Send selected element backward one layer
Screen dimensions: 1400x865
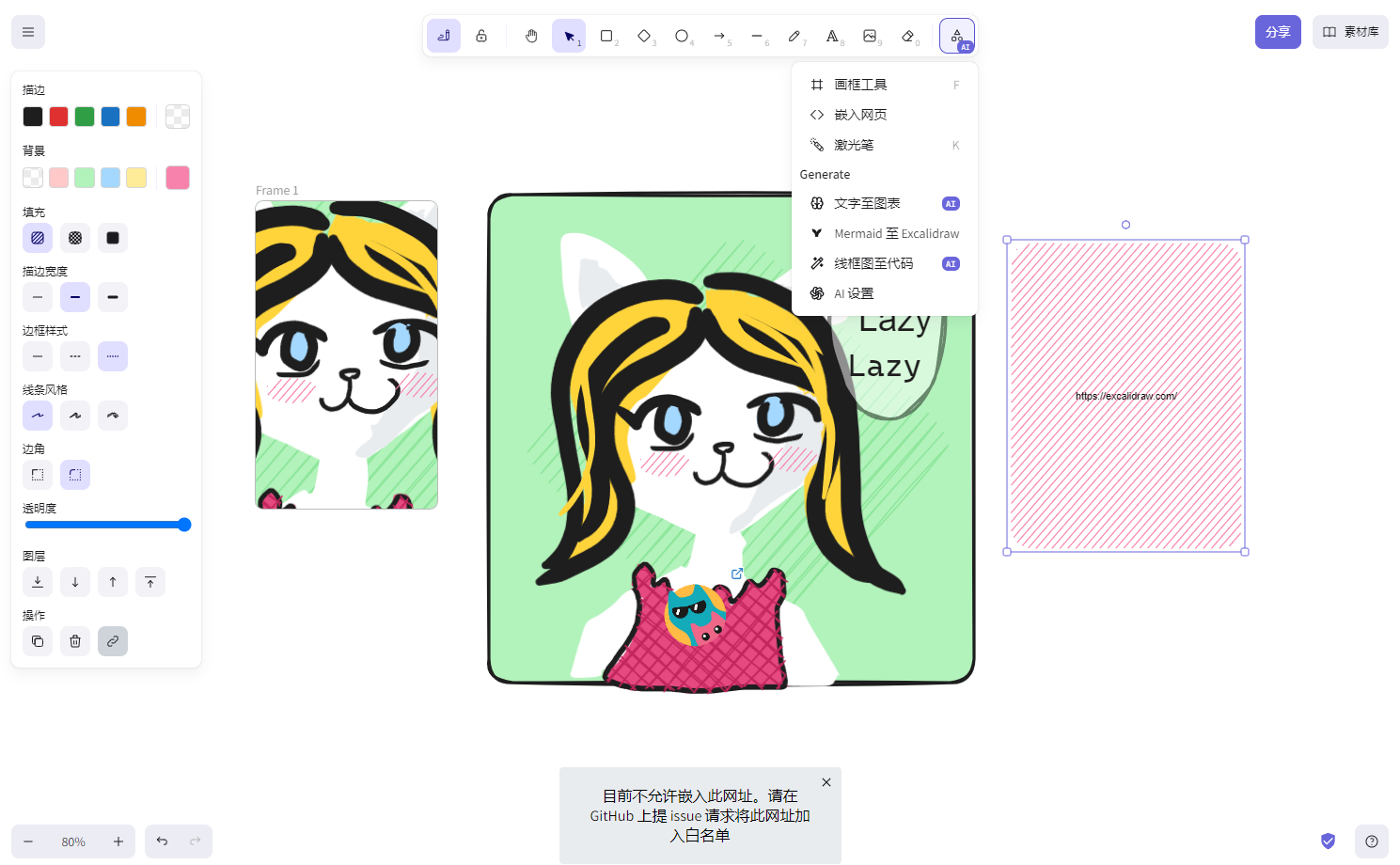75,582
